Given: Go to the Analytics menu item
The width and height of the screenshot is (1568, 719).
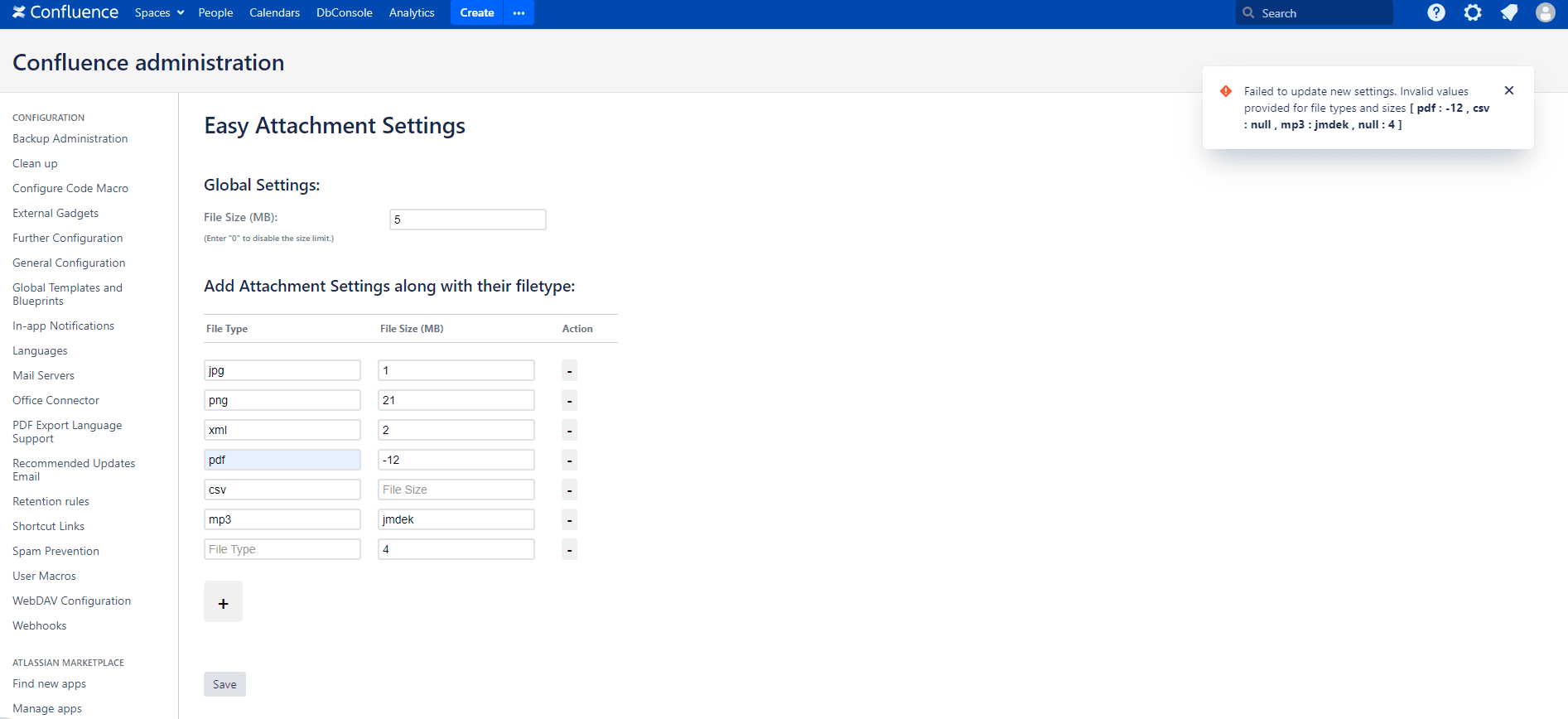Looking at the screenshot, I should (x=412, y=12).
